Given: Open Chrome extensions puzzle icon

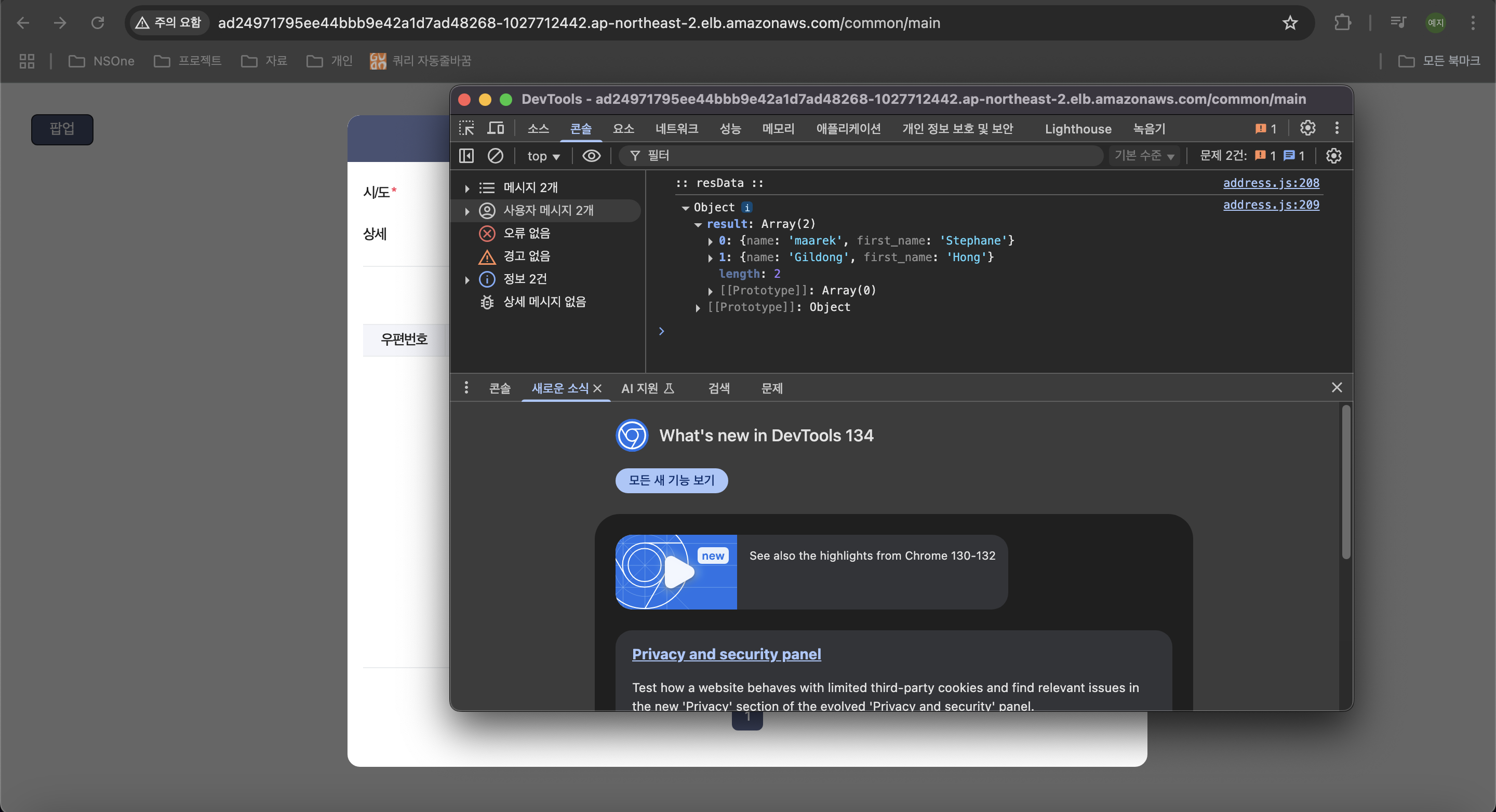Looking at the screenshot, I should tap(1342, 23).
